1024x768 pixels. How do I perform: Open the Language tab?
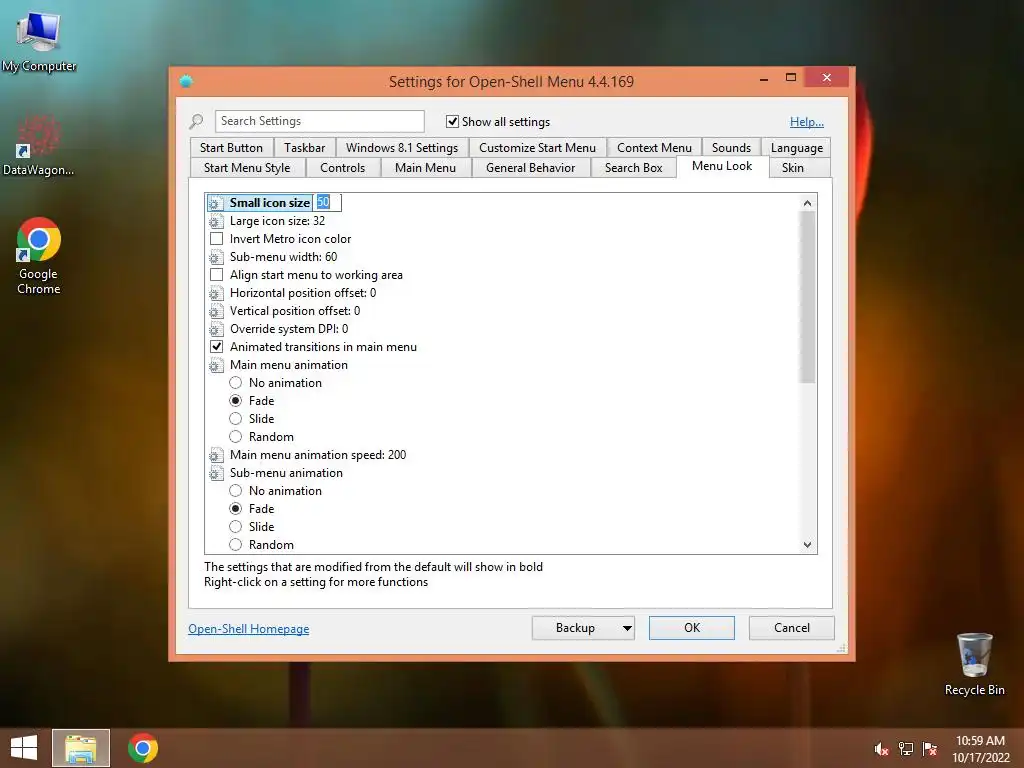click(x=797, y=148)
